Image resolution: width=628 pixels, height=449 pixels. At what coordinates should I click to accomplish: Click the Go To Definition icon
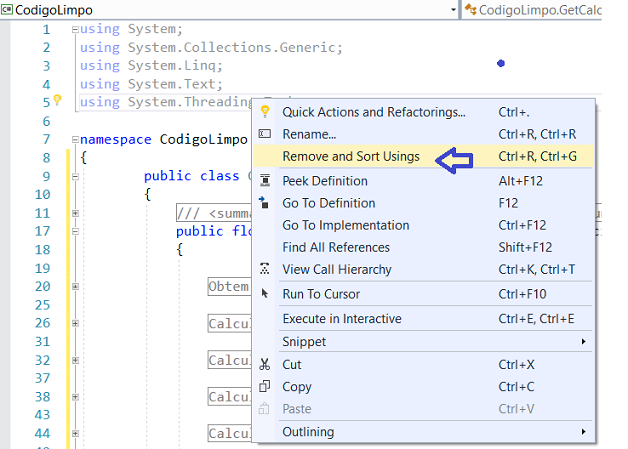265,203
